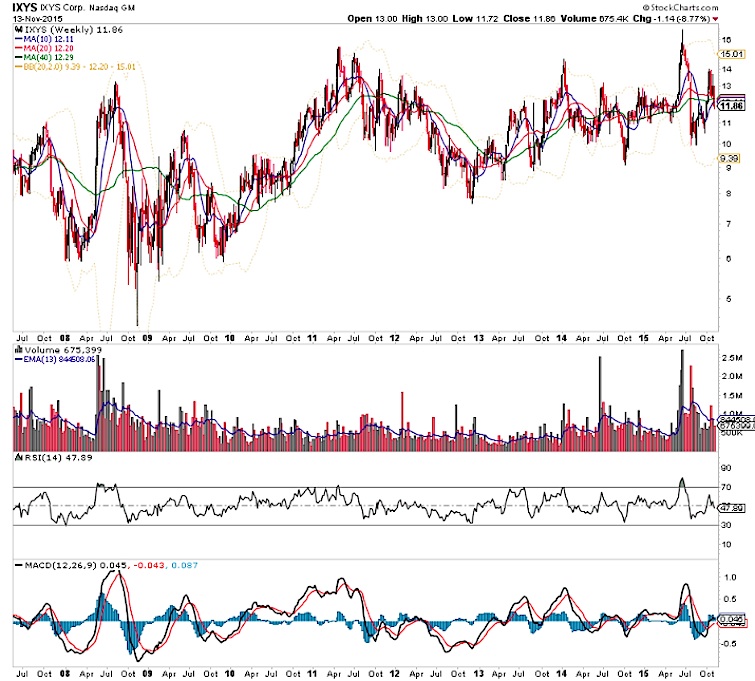Viewport: 755px width, 681px height.
Task: Click the 90 label on RSI axis
Action: (727, 468)
